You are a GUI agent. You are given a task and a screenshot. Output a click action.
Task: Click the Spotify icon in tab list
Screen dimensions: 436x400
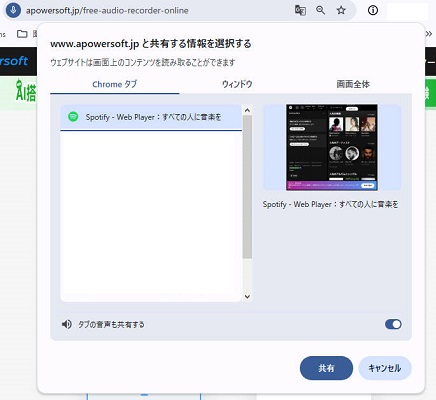tap(73, 117)
